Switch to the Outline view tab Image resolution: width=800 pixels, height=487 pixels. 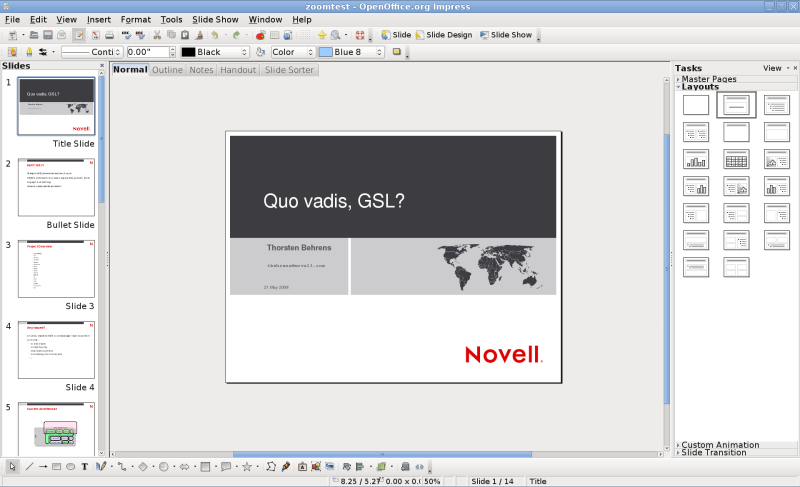(167, 70)
